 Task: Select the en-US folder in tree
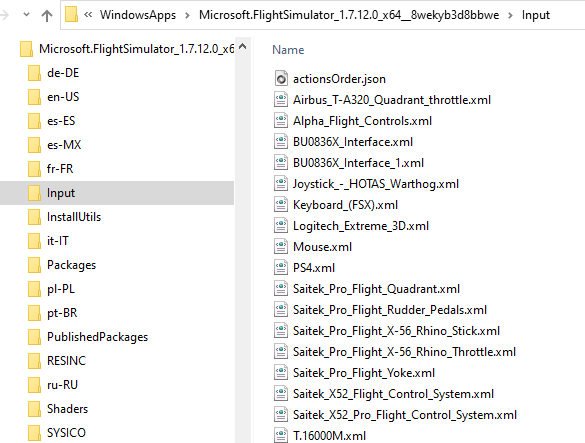[54, 97]
